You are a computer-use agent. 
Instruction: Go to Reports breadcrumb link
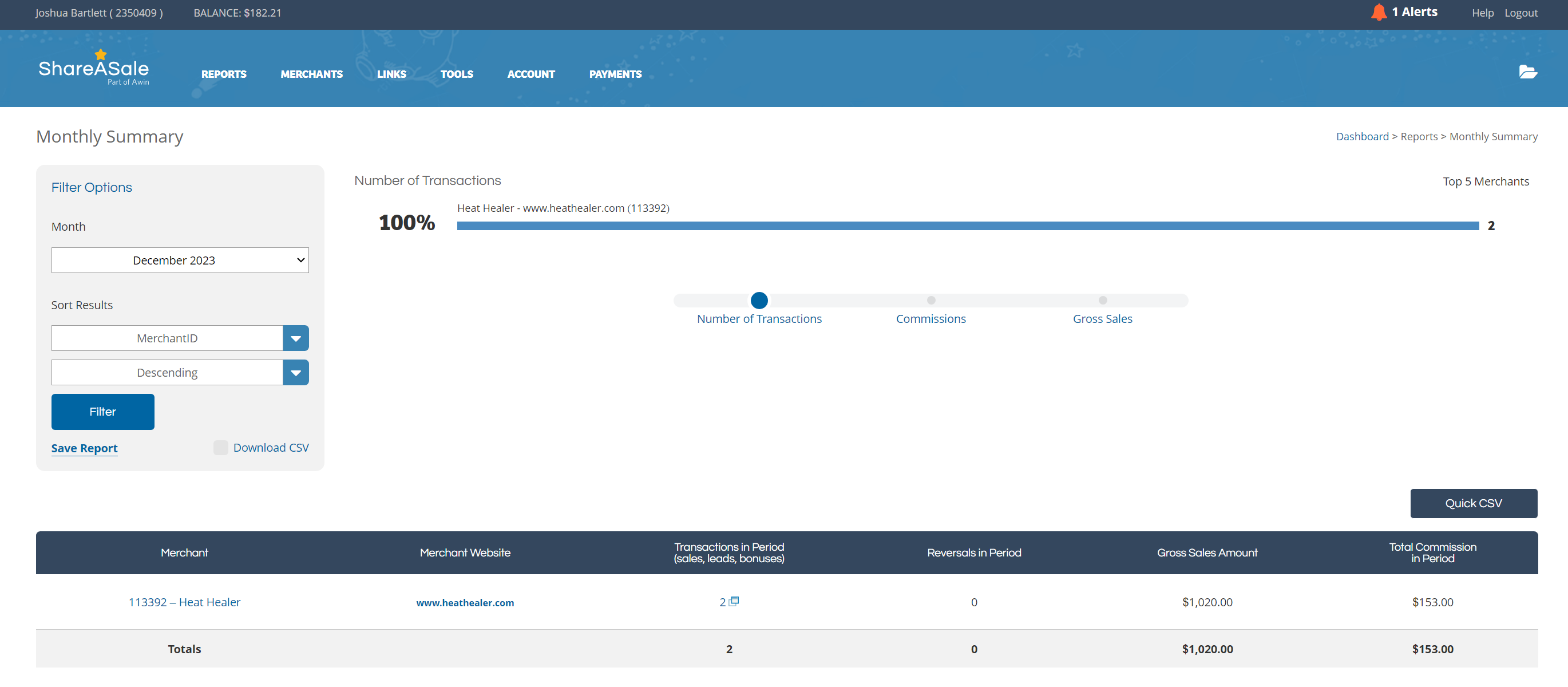(x=1419, y=136)
